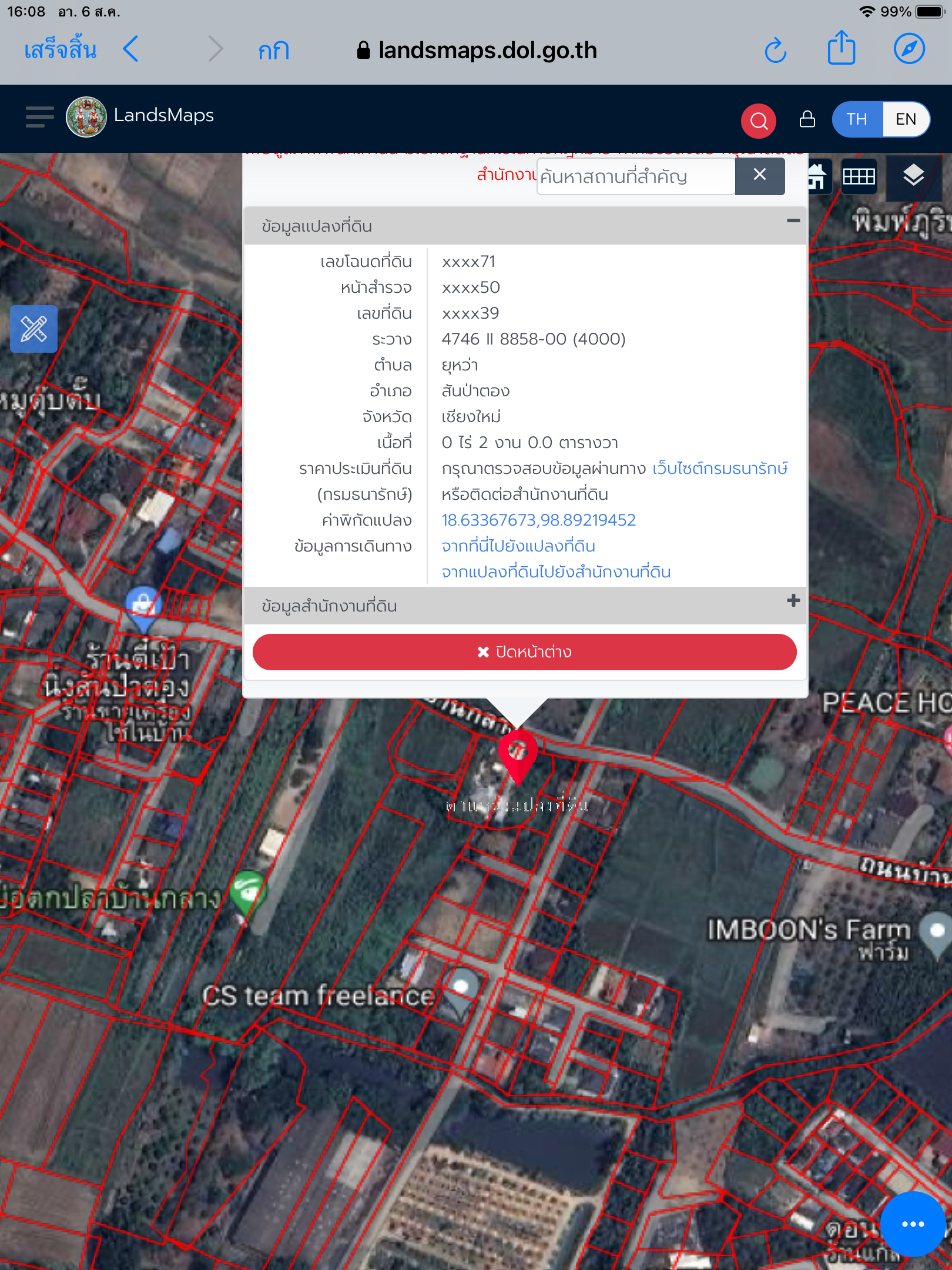Image resolution: width=952 pixels, height=1270 pixels.
Task: Select the measuring tools icon on map
Action: coord(33,329)
